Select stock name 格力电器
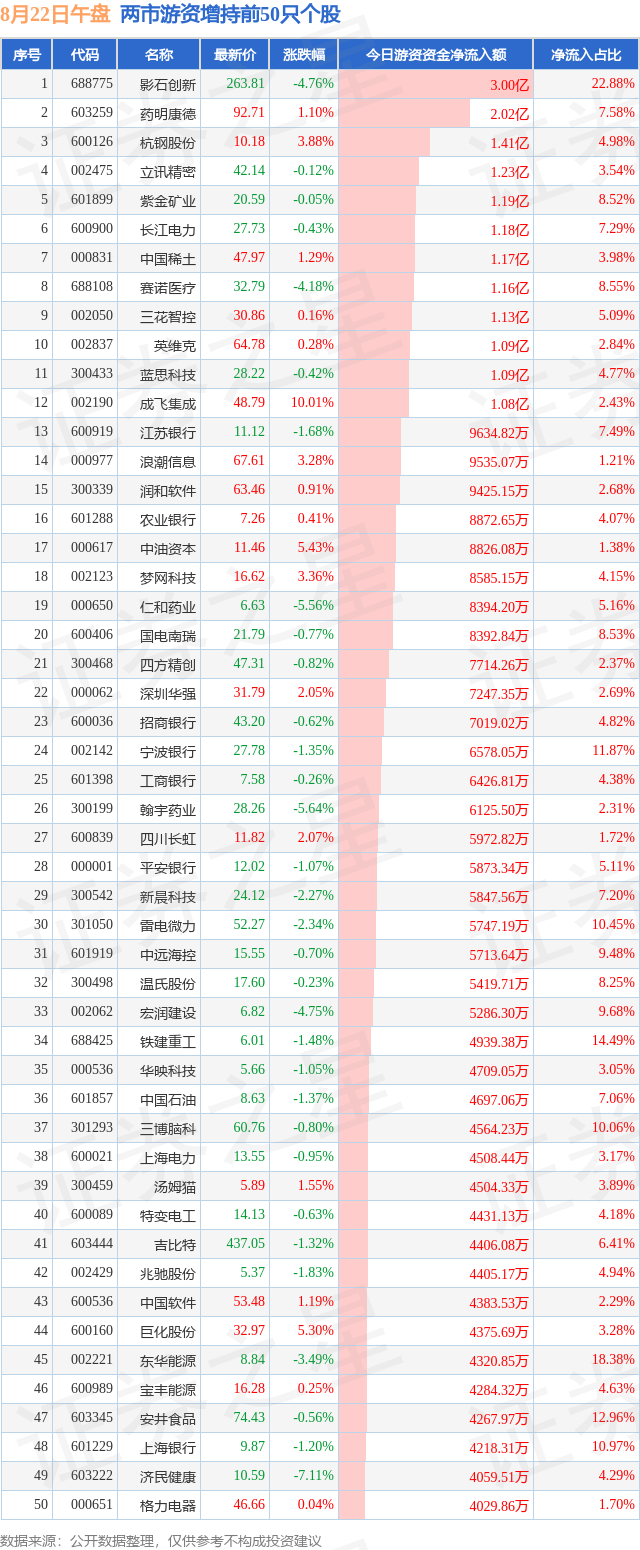 click(x=168, y=1506)
